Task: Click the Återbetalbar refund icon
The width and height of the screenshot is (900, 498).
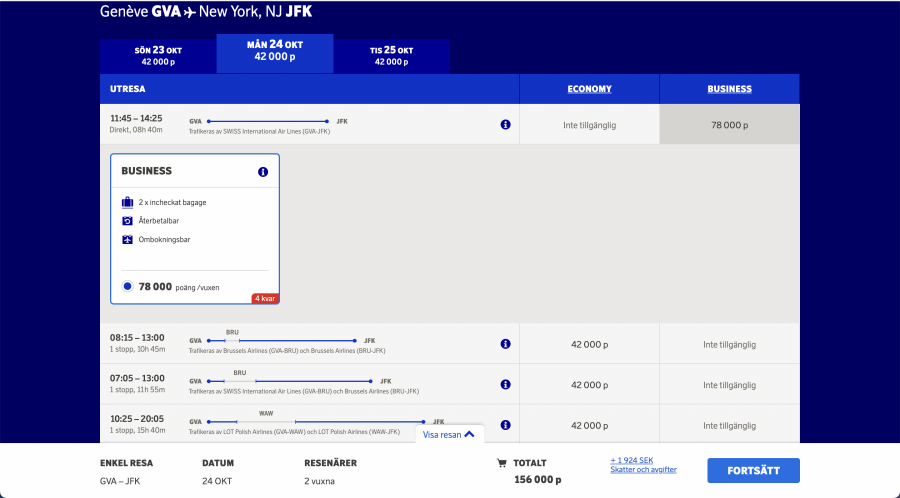Action: [x=127, y=220]
